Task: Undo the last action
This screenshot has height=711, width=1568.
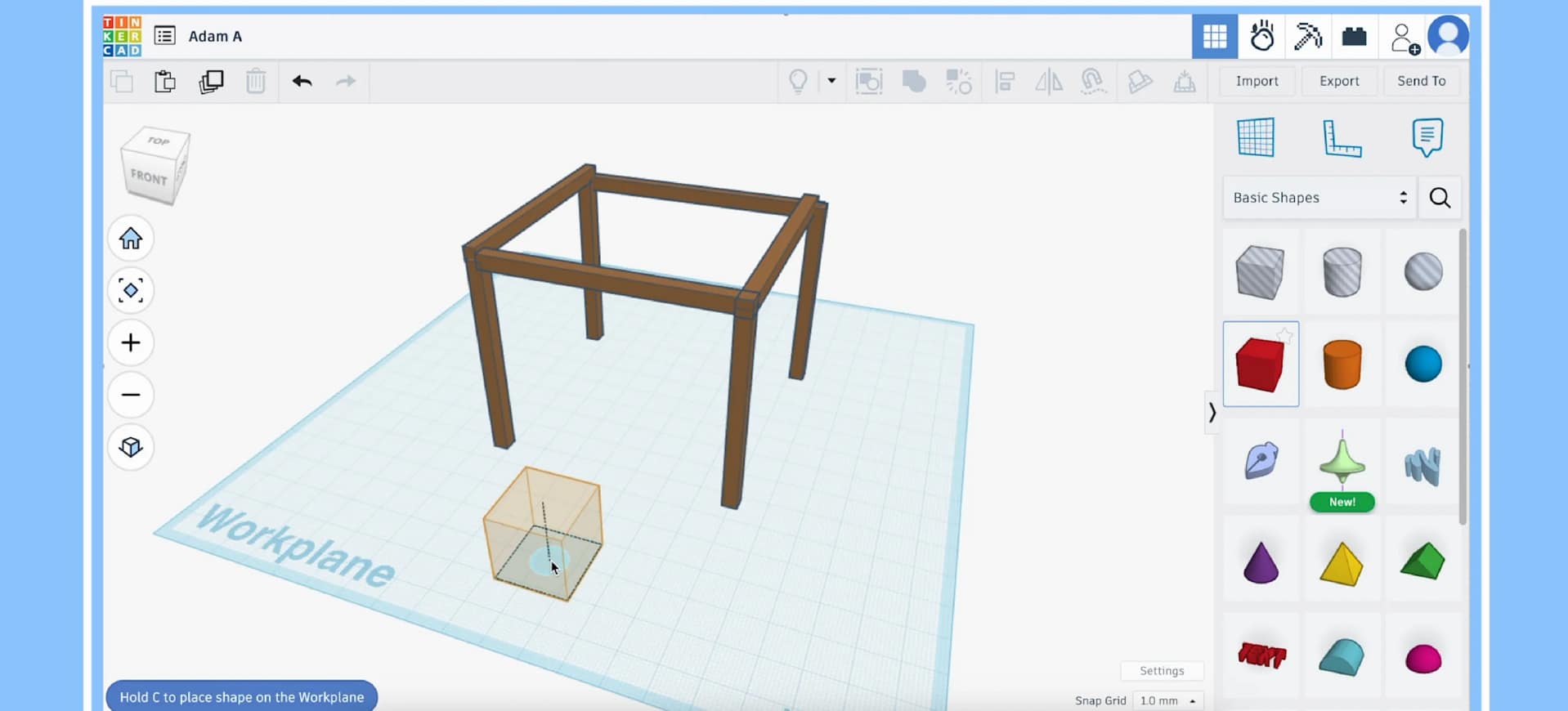Action: tap(302, 81)
